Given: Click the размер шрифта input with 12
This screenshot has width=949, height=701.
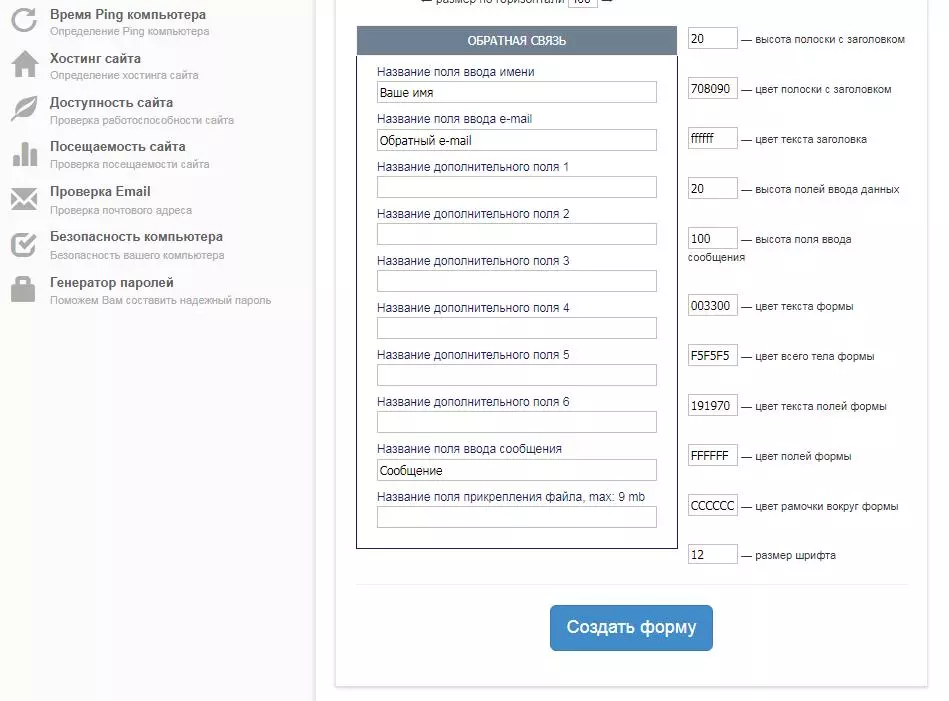Looking at the screenshot, I should [712, 555].
